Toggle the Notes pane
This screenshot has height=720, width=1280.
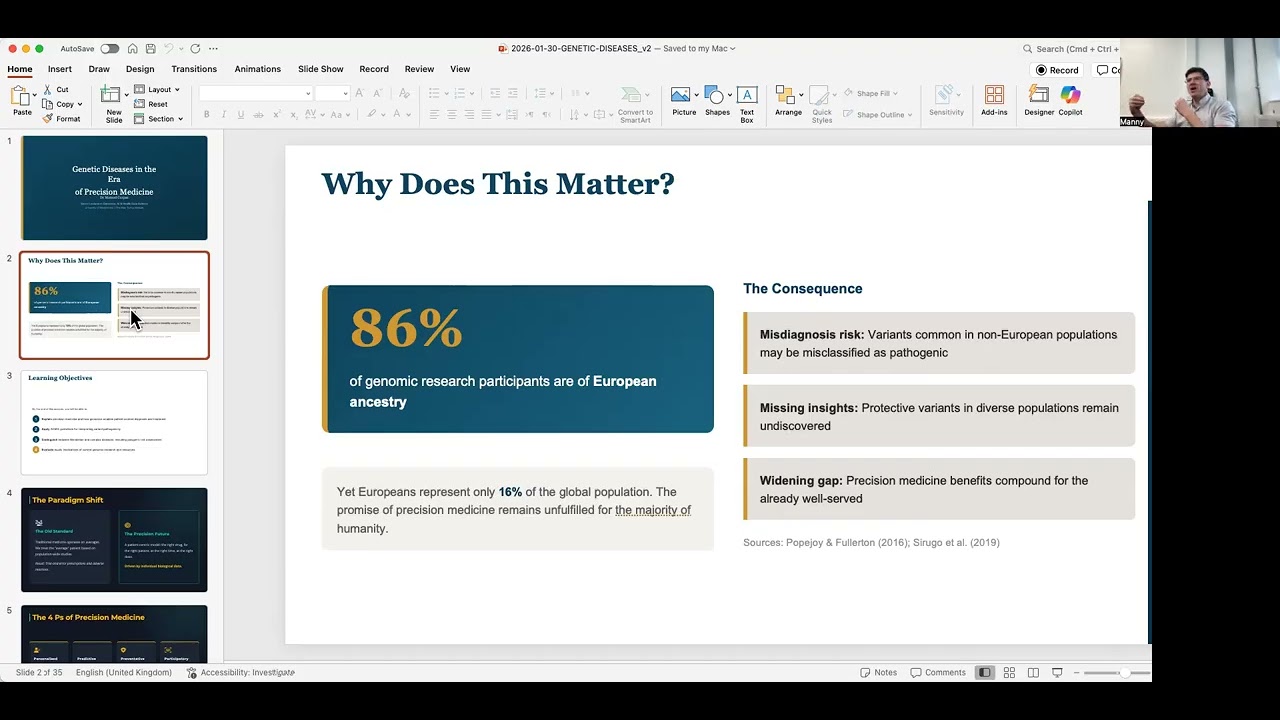pos(879,673)
